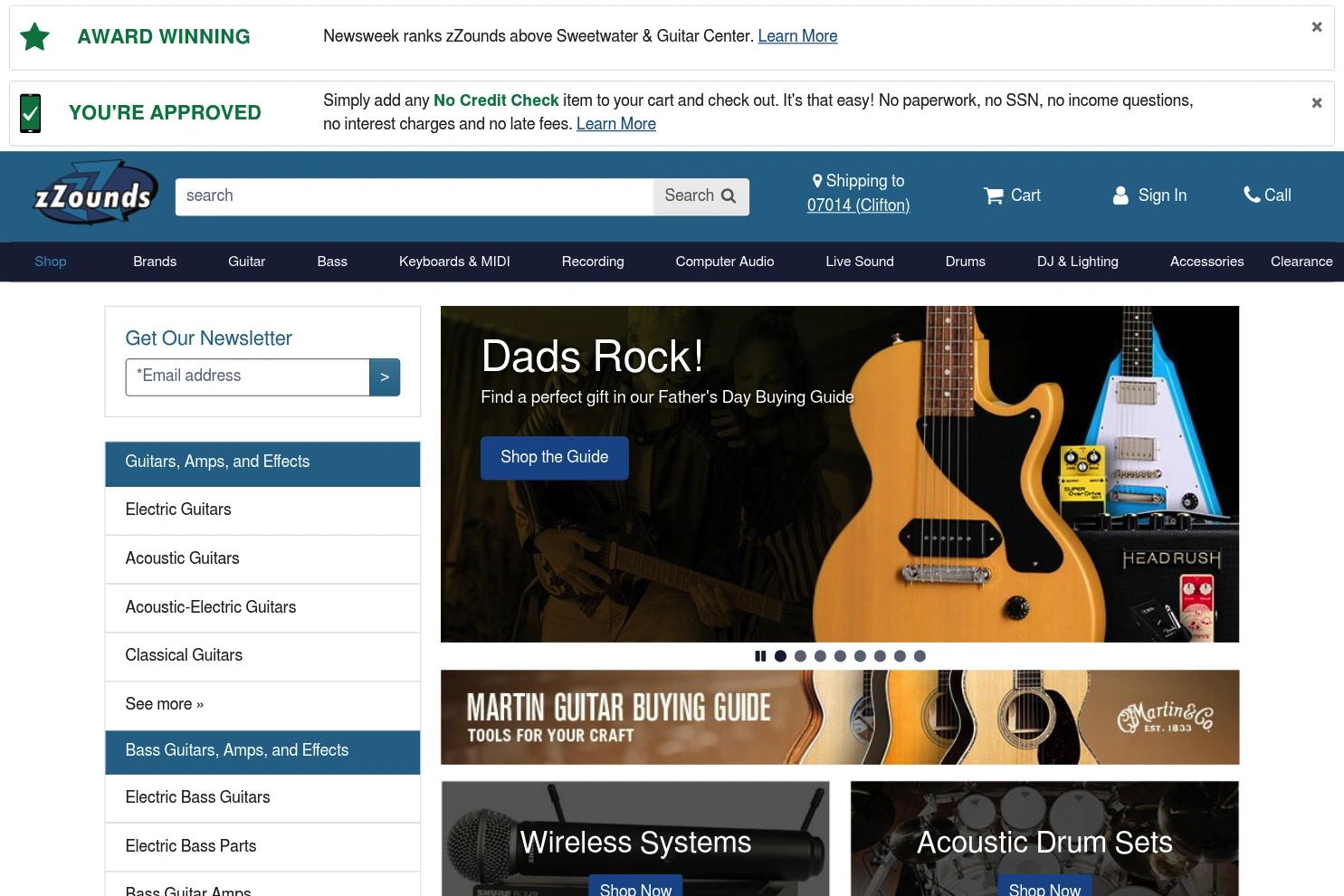This screenshot has height=896, width=1344.
Task: Open the Shop menu
Action: click(51, 262)
